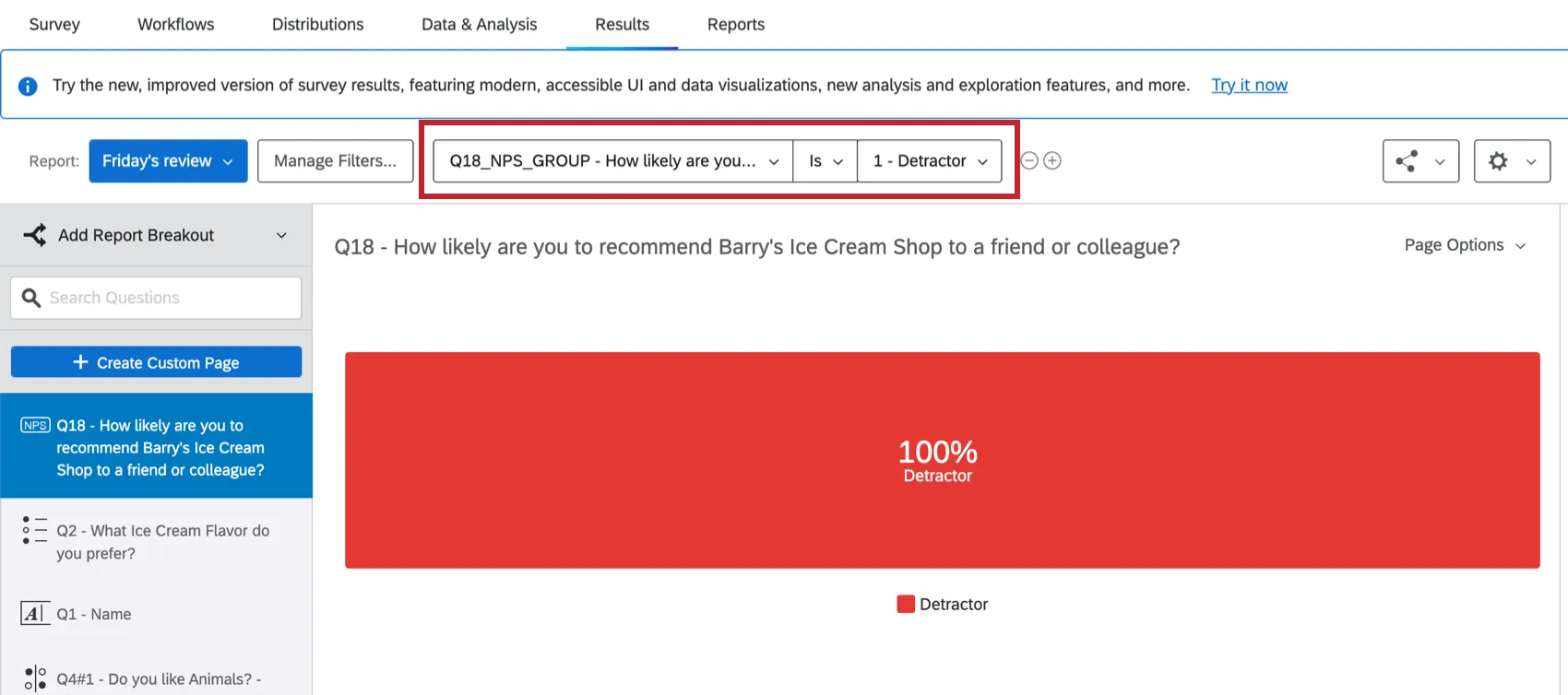1568x695 pixels.
Task: Click the multiple choice icon next to Q2
Action: pyautogui.click(x=34, y=530)
